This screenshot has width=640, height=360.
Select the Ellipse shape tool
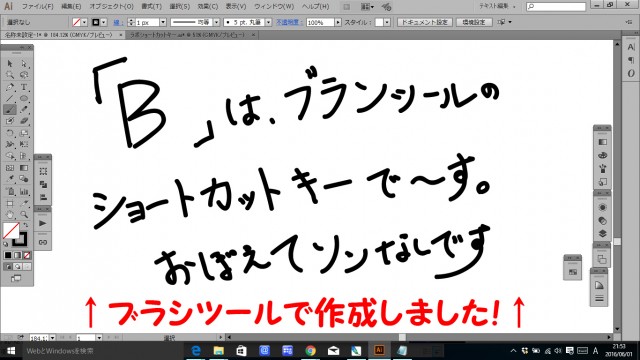pyautogui.click(x=24, y=98)
